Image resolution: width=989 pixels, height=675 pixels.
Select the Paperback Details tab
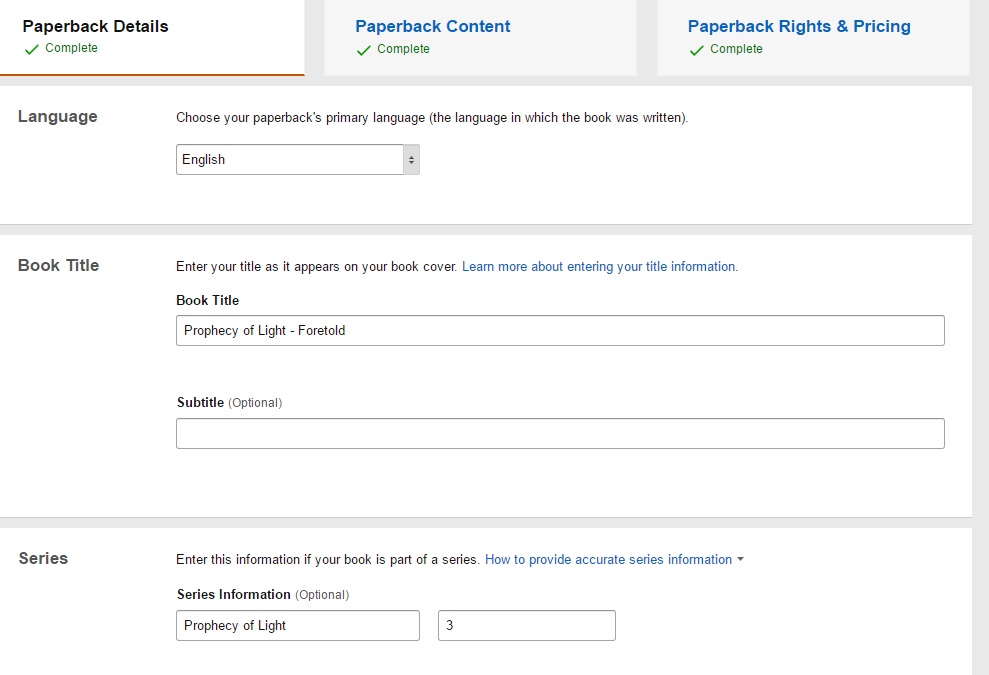[x=95, y=26]
